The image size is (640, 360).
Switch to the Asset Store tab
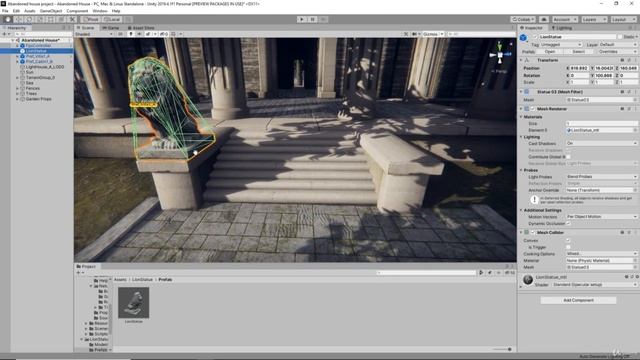[141, 28]
